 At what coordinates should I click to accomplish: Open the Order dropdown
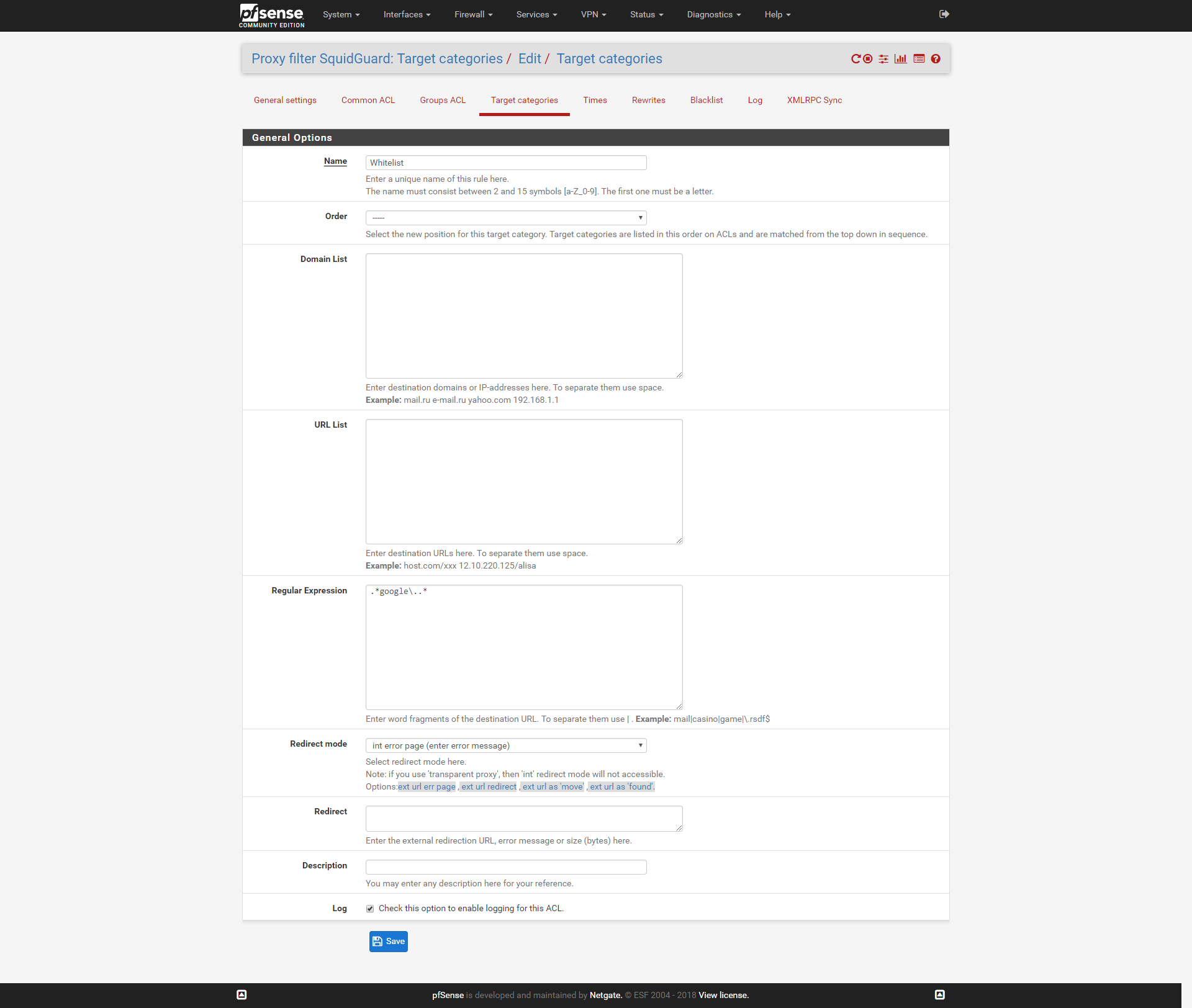click(x=506, y=218)
